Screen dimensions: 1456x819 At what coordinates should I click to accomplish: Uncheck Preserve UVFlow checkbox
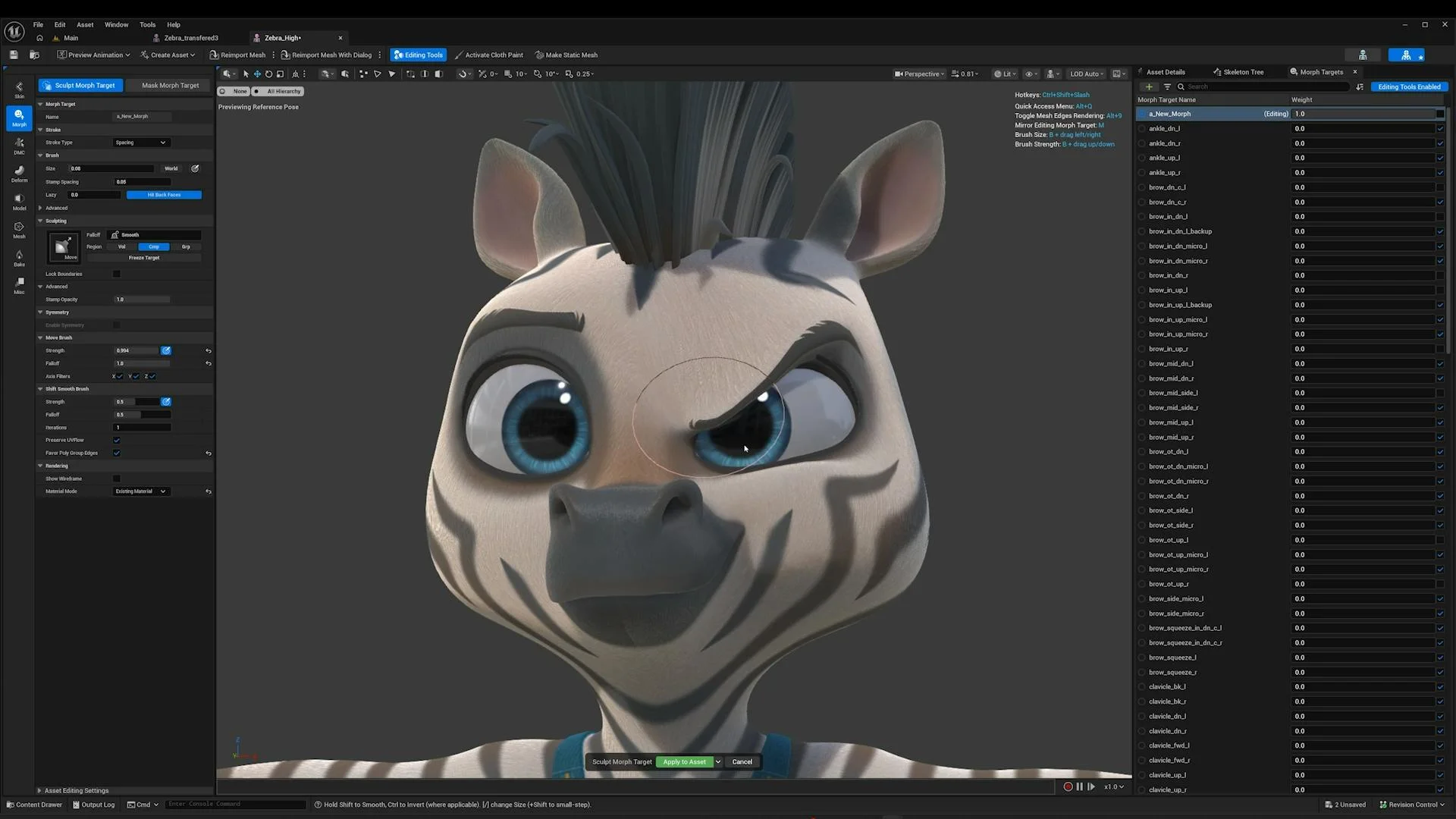click(117, 441)
